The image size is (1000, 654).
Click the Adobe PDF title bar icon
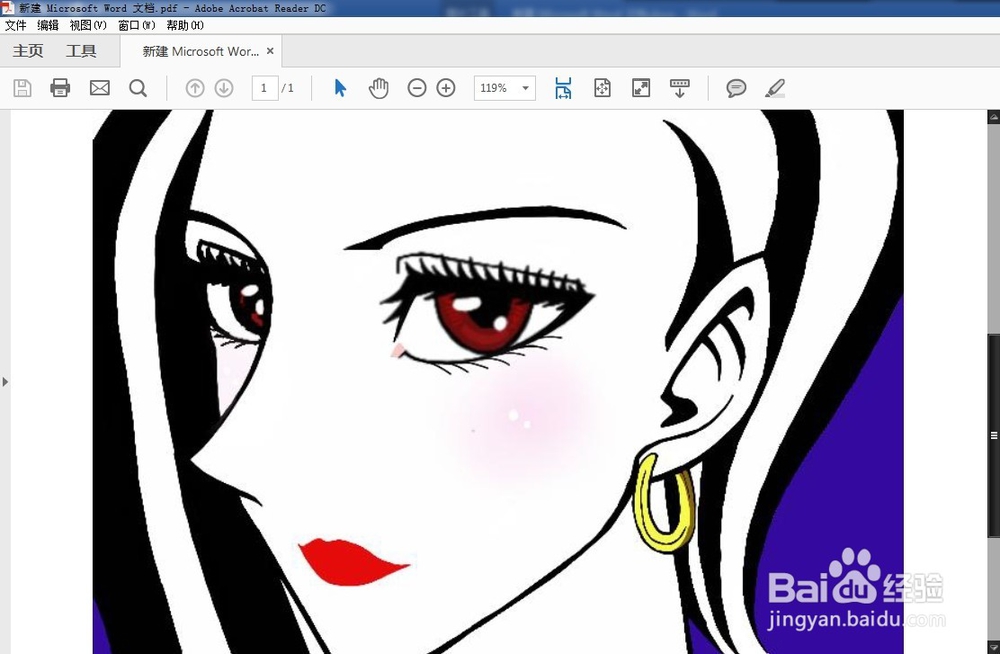click(7, 8)
